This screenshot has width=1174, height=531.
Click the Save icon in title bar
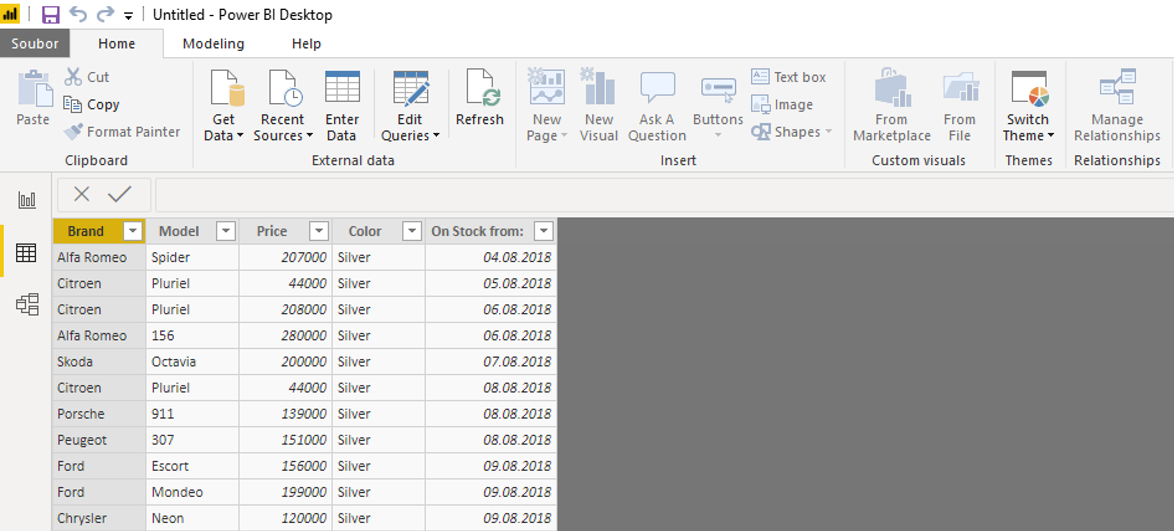50,14
